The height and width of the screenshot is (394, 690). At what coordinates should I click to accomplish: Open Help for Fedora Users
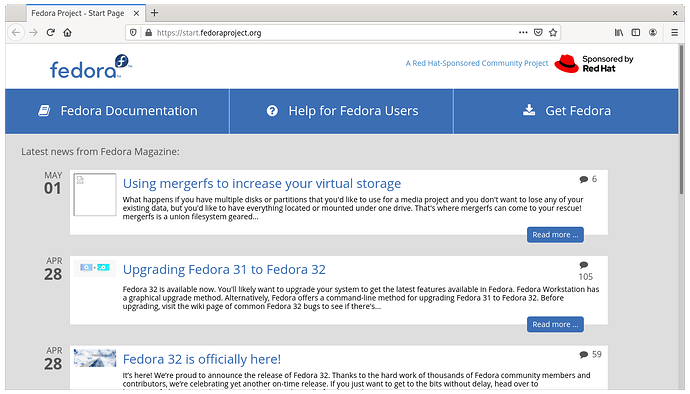(x=342, y=111)
